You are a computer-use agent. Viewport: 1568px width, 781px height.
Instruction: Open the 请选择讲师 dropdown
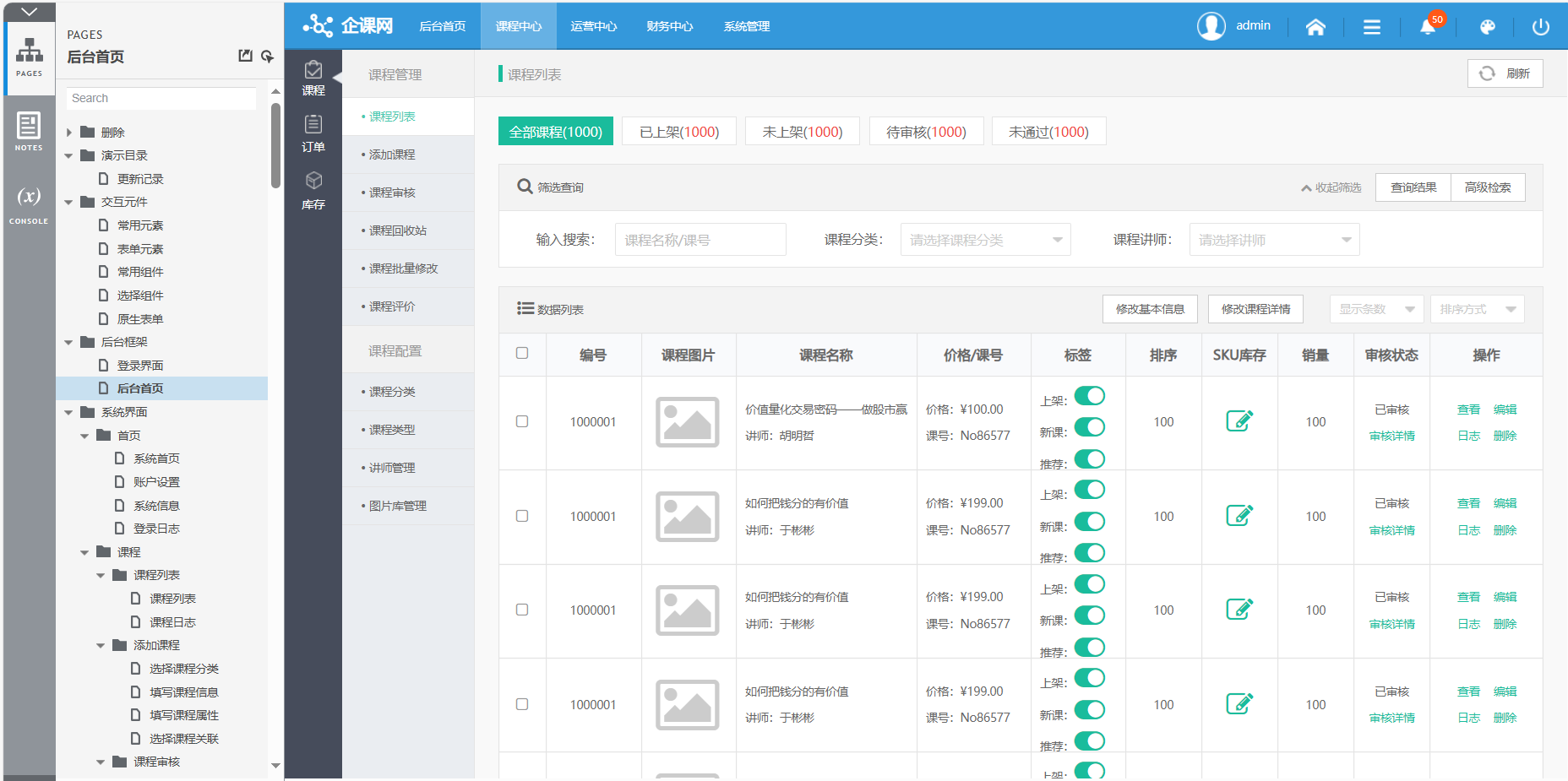pos(1274,240)
